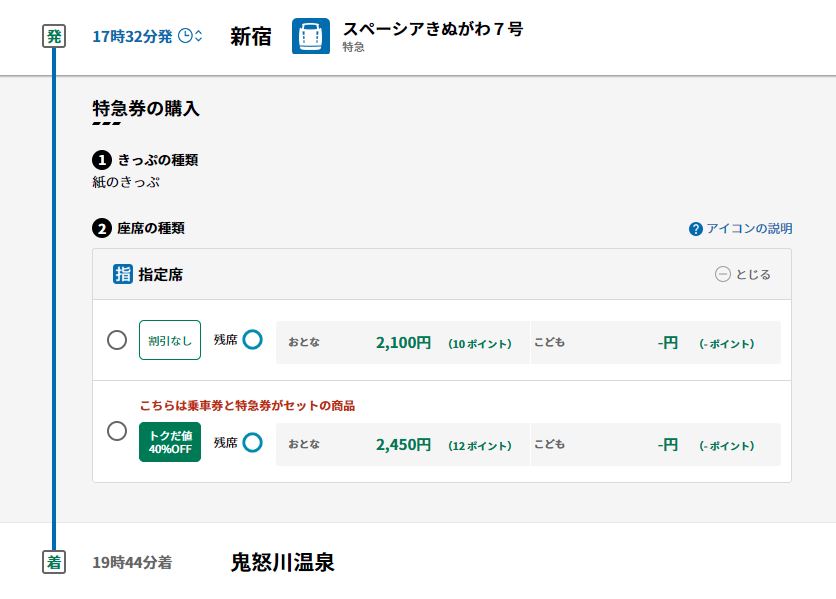
Task: Click the 鬼怒川温泉 station name
Action: point(282,562)
